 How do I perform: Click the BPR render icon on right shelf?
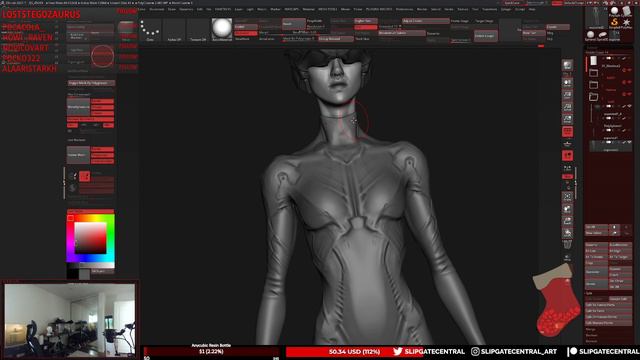[x=567, y=65]
